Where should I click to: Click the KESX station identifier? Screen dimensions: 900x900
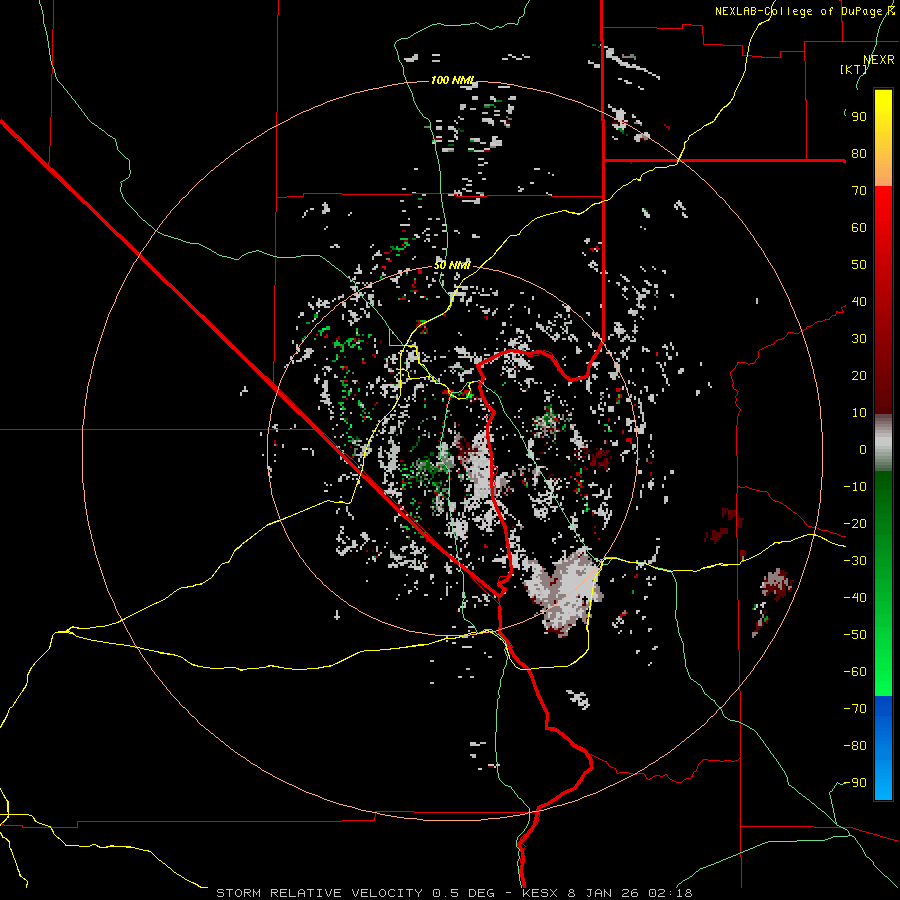(x=540, y=893)
